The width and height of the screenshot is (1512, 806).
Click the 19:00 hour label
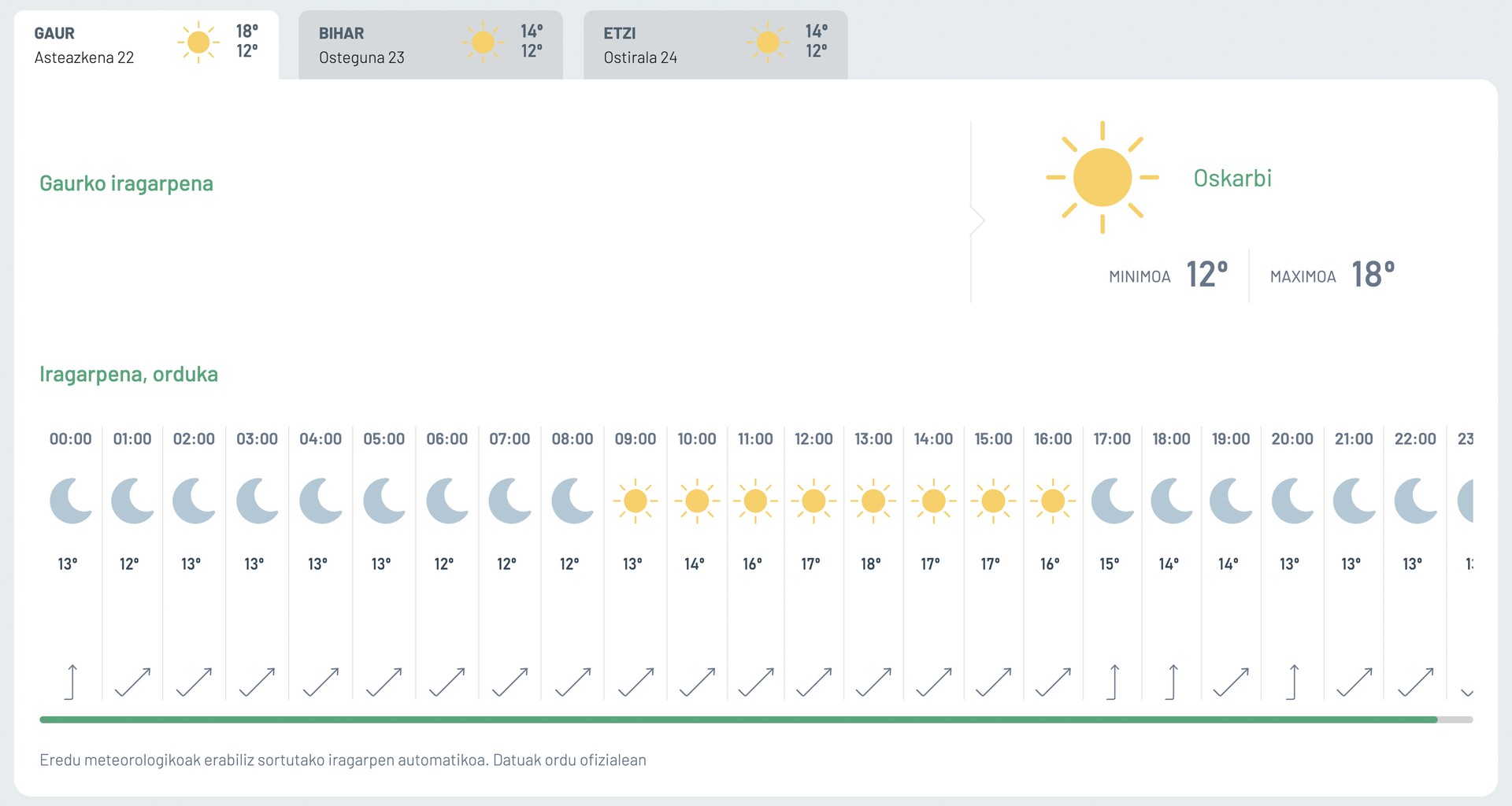coord(1231,438)
